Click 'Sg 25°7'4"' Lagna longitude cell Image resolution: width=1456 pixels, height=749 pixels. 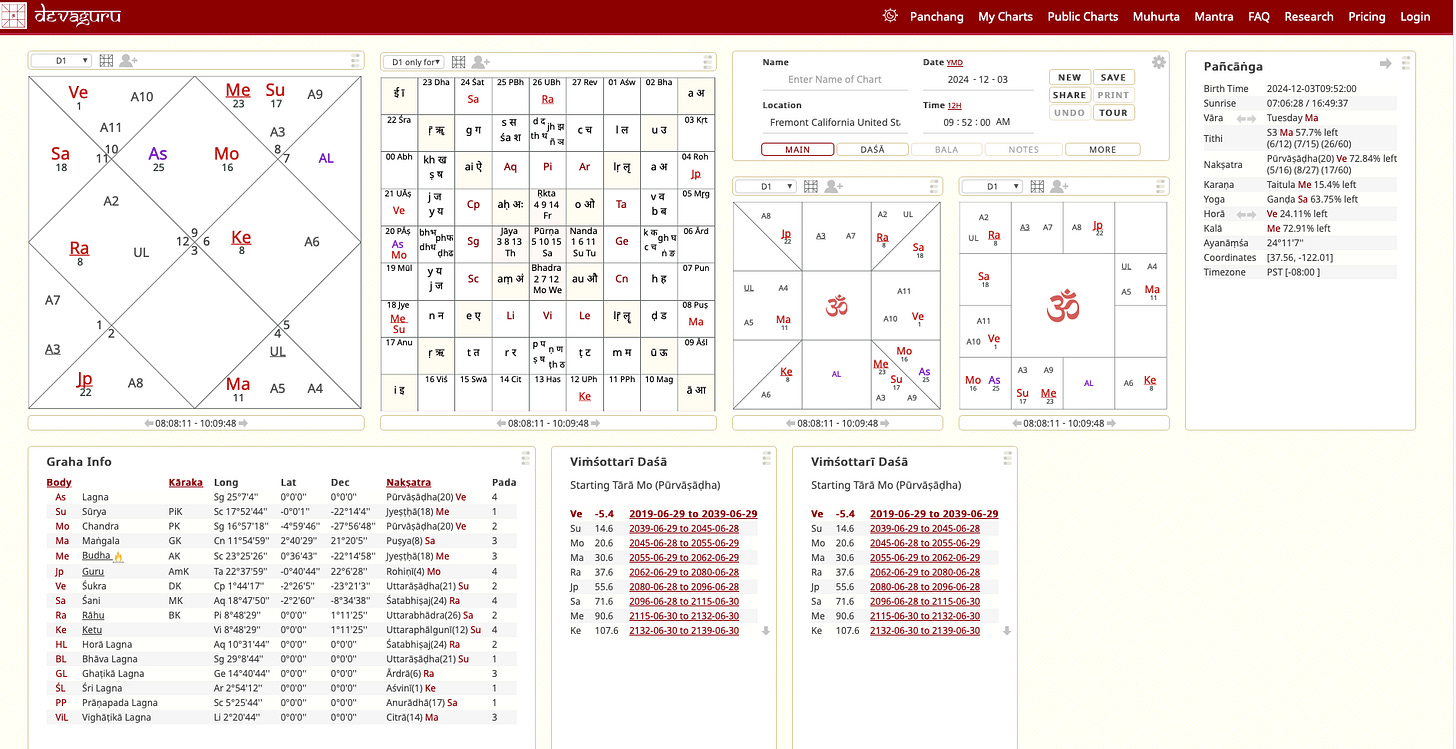click(x=235, y=497)
